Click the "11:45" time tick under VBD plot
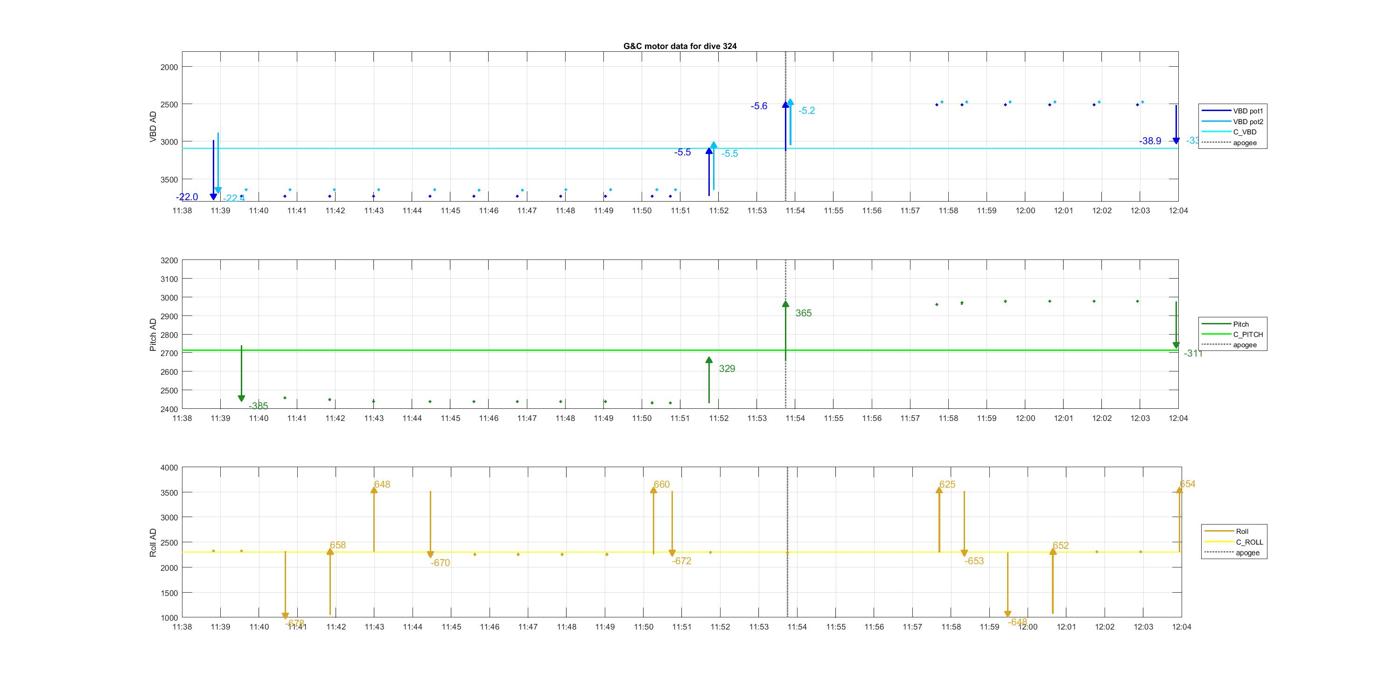Viewport: 1400px width, 693px height. click(450, 211)
